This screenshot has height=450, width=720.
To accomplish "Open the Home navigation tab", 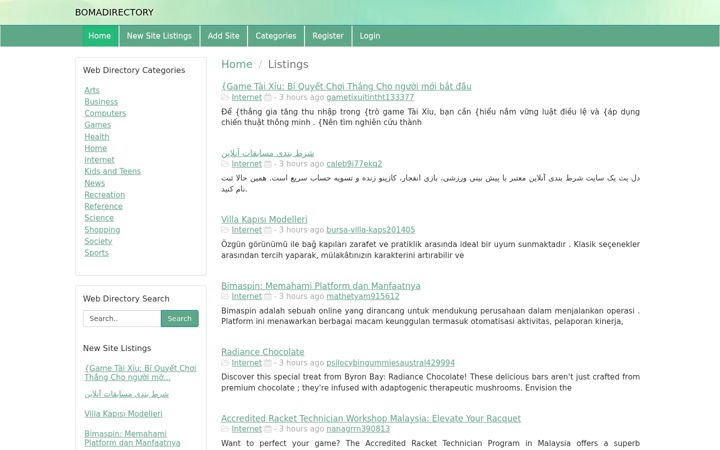I will (x=100, y=36).
